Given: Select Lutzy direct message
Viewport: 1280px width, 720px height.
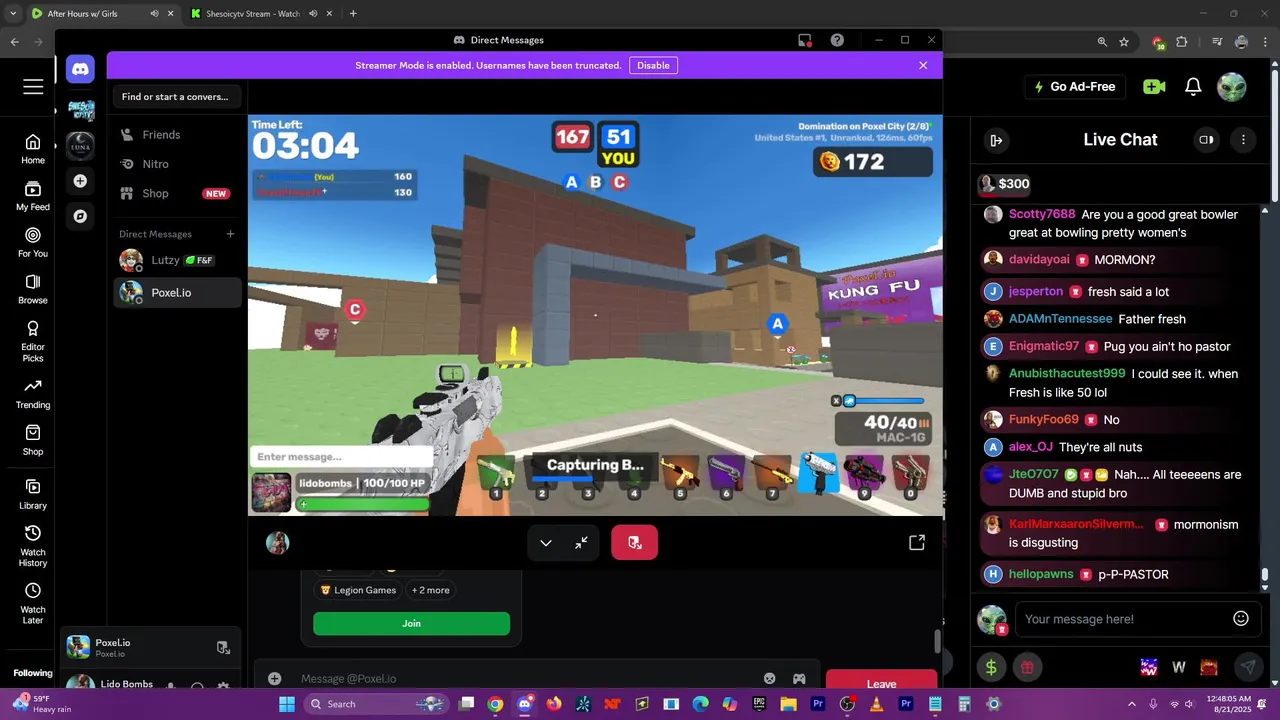Looking at the screenshot, I should click(x=177, y=260).
